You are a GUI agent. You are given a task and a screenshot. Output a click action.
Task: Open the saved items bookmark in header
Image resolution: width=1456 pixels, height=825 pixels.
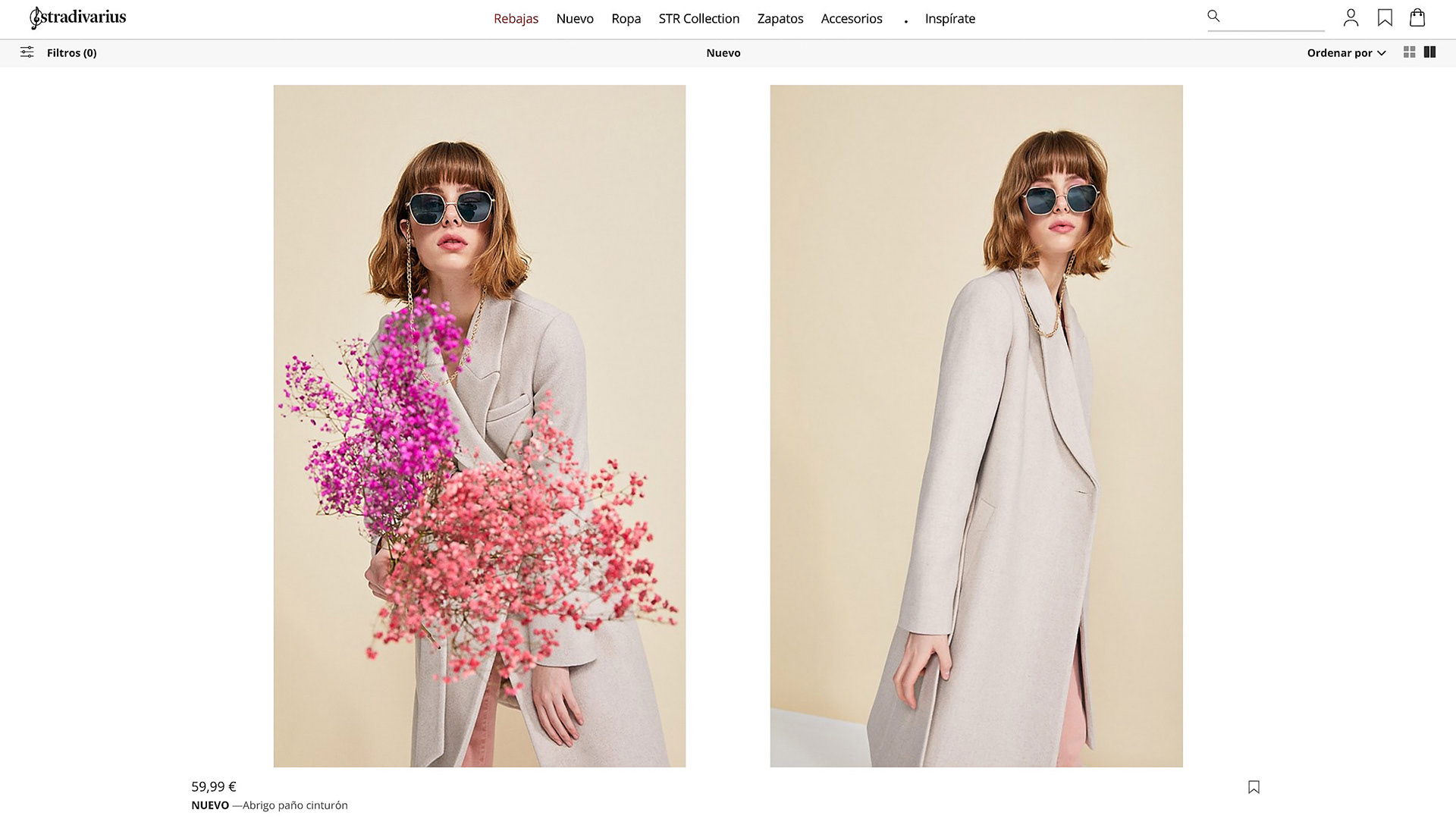click(1385, 17)
